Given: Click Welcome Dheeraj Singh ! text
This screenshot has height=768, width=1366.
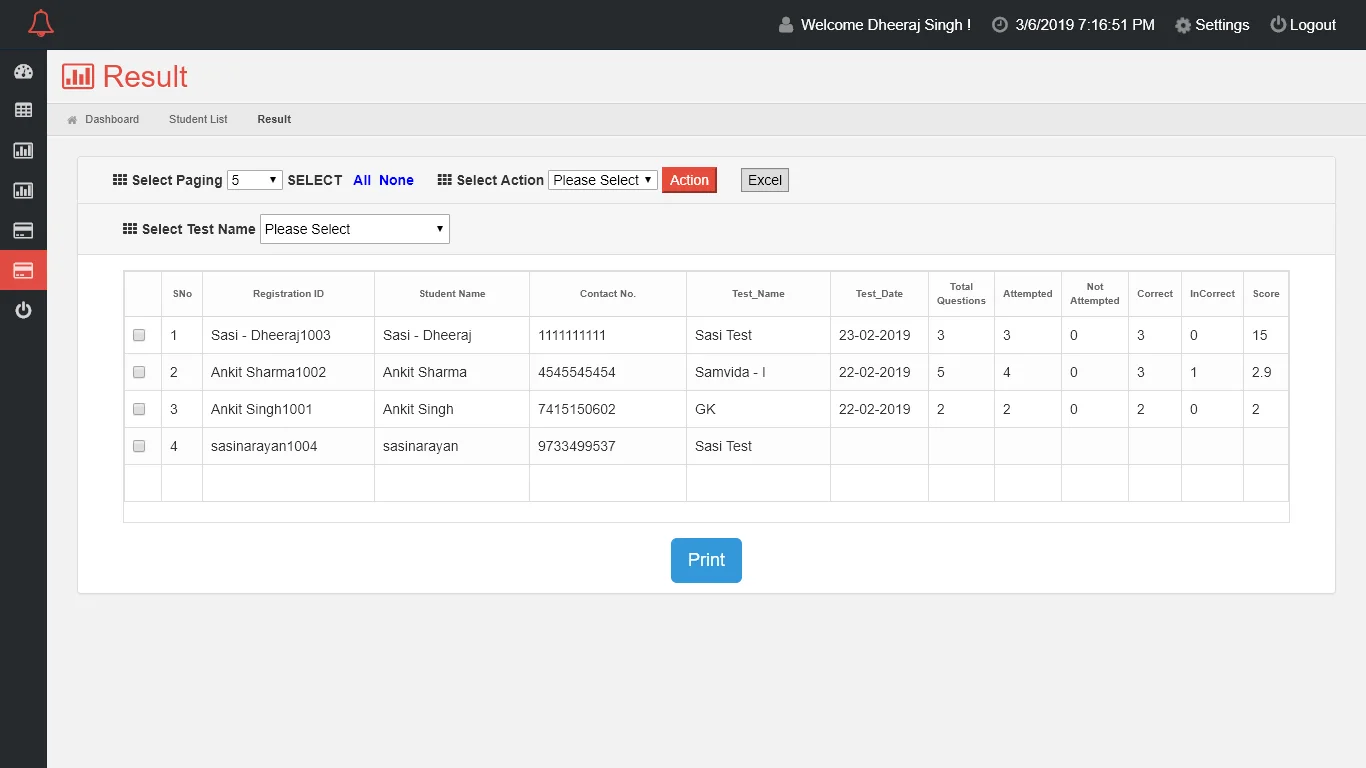Looking at the screenshot, I should pyautogui.click(x=886, y=25).
